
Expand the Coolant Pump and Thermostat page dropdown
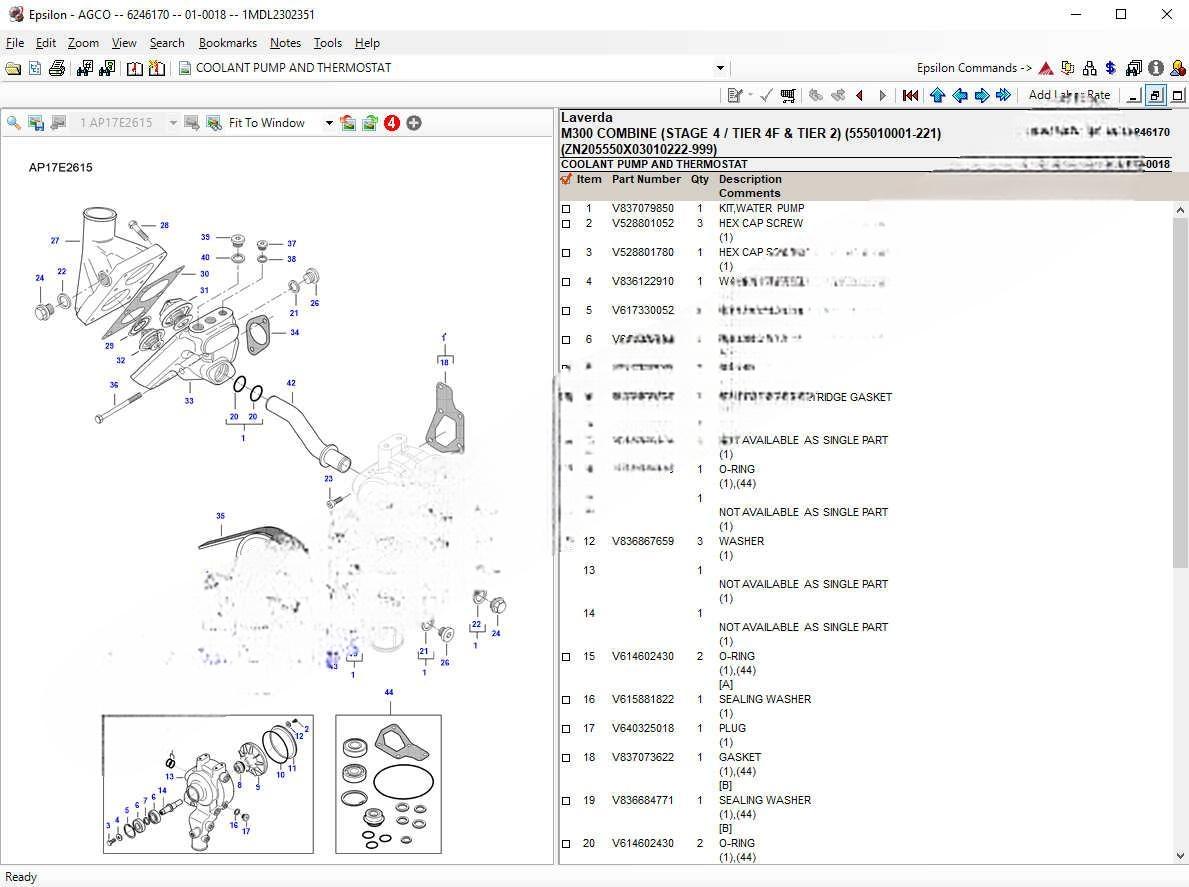pyautogui.click(x=720, y=68)
